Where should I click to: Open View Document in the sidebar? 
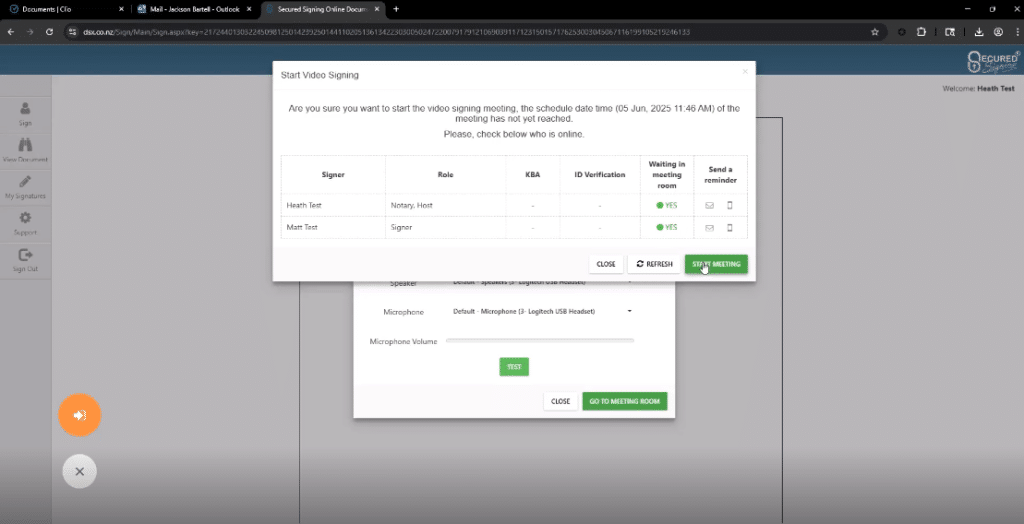[25, 151]
